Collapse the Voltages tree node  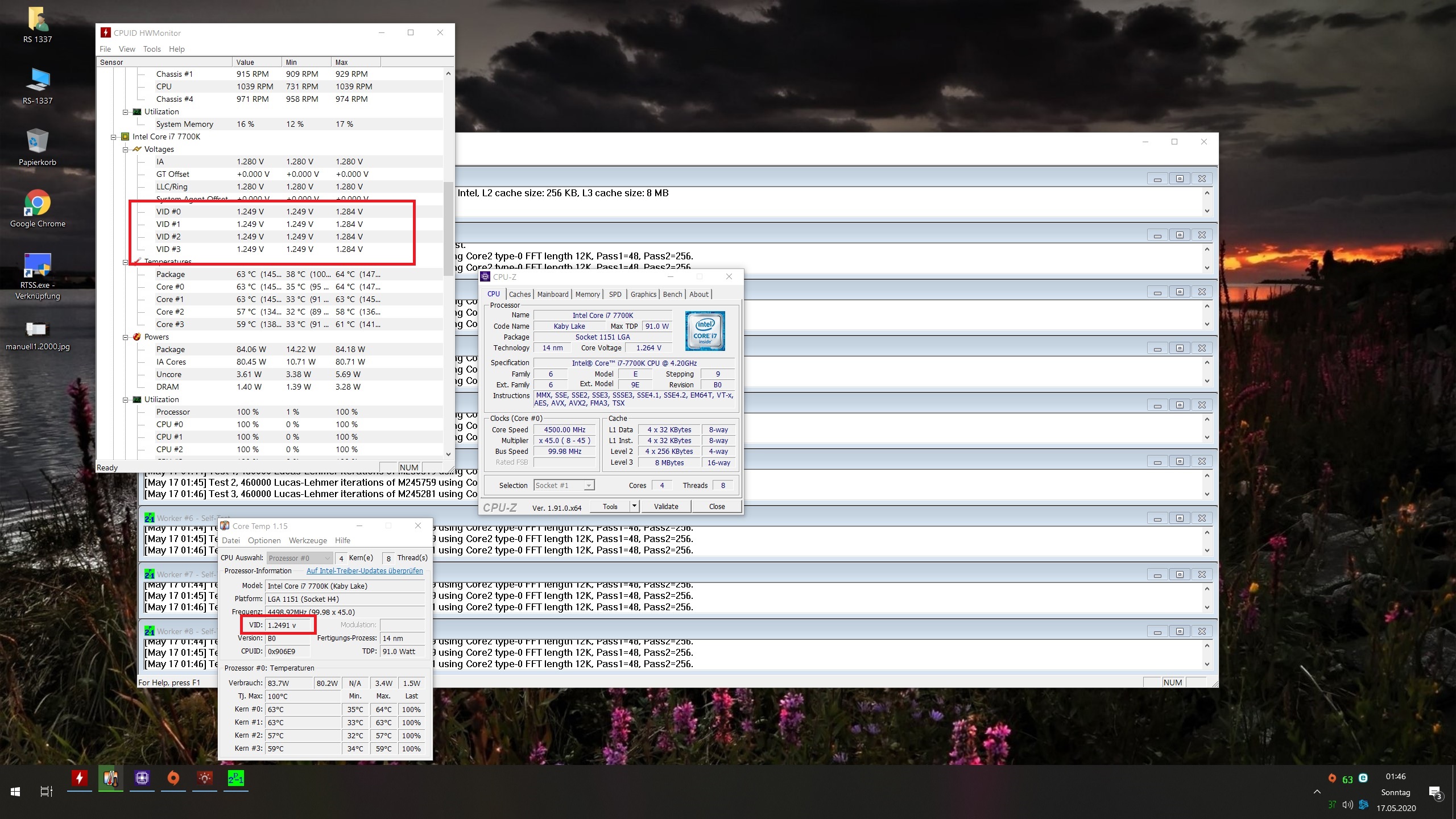click(x=126, y=150)
